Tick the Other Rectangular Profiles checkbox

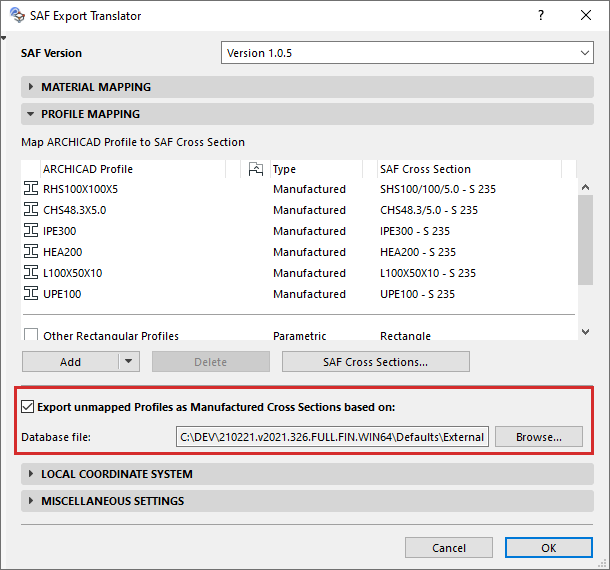(x=31, y=335)
